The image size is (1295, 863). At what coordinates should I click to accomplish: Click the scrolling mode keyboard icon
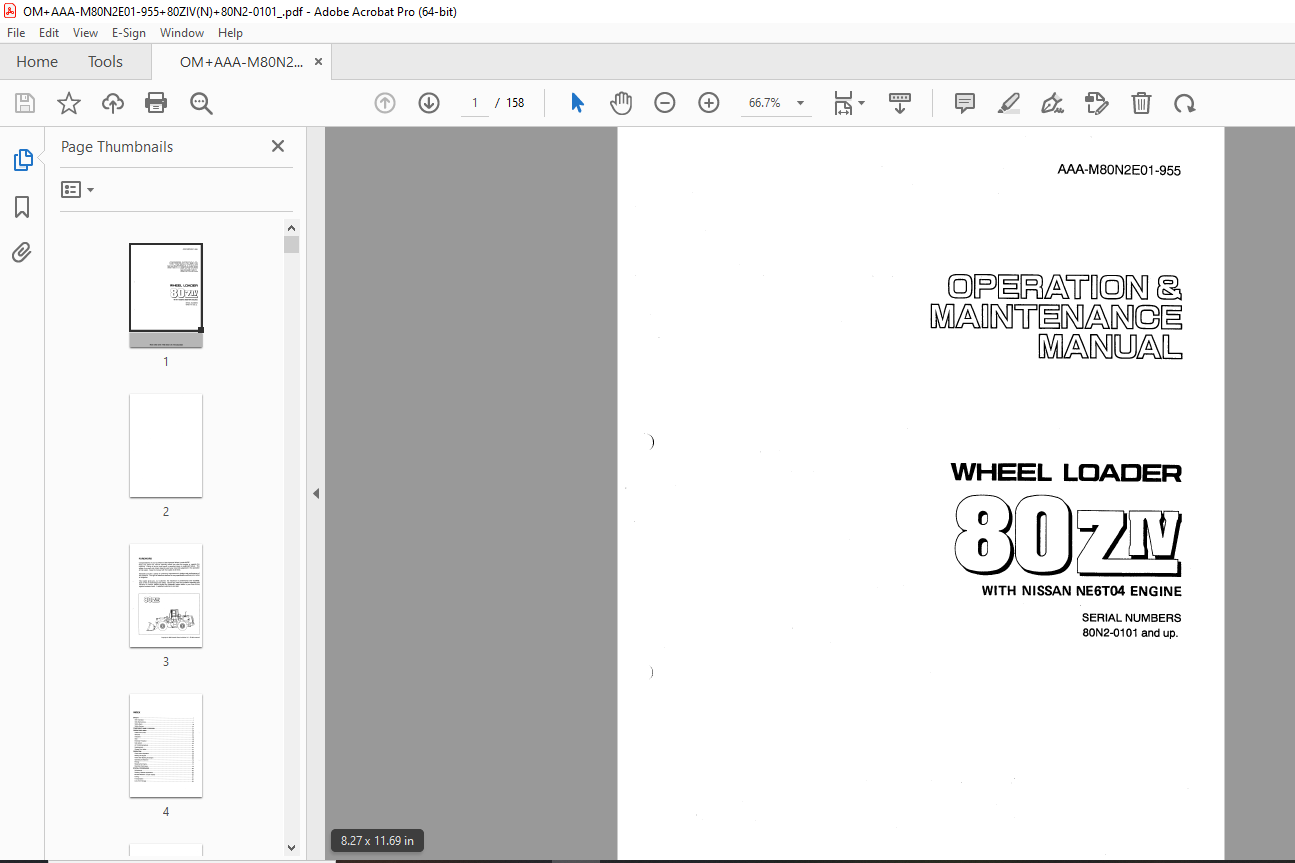pyautogui.click(x=900, y=103)
